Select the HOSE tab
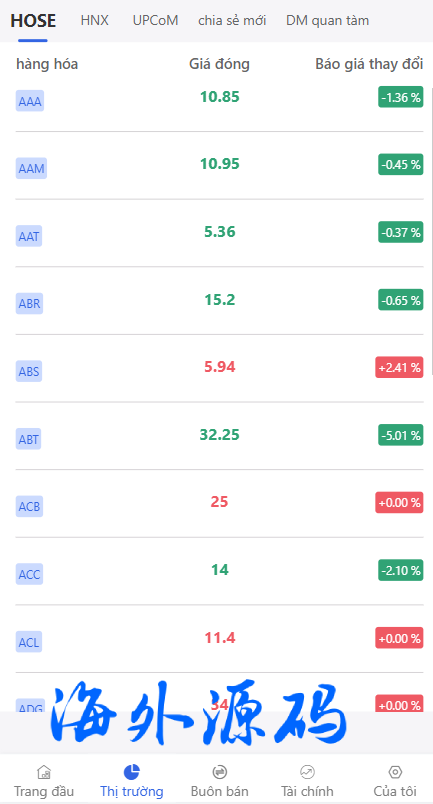The width and height of the screenshot is (433, 804). pyautogui.click(x=33, y=21)
